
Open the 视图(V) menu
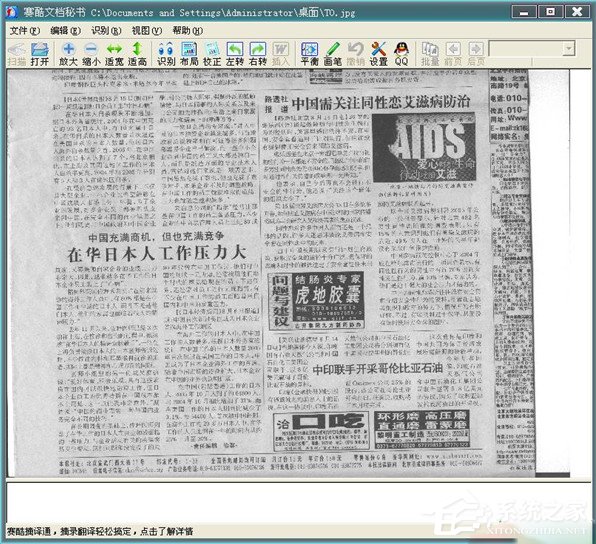click(x=147, y=30)
